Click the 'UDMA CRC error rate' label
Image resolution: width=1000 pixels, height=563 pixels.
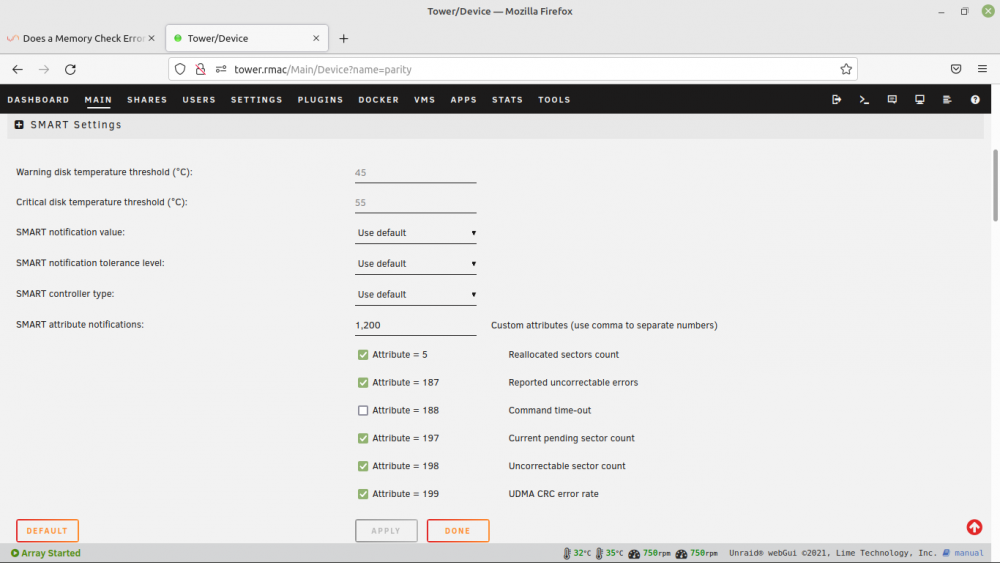tap(553, 494)
